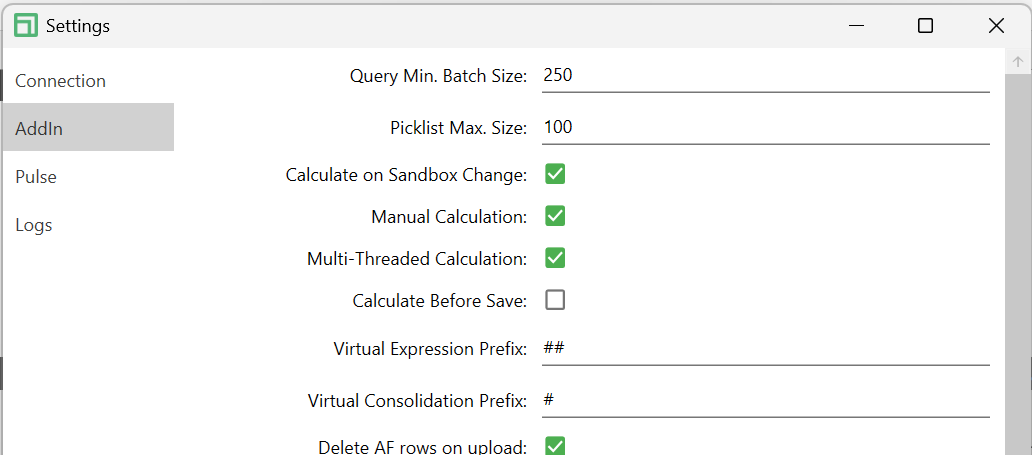Screen dimensions: 1032x455
Task: Click the Virtual Expression Prefix field
Action: coord(765,348)
